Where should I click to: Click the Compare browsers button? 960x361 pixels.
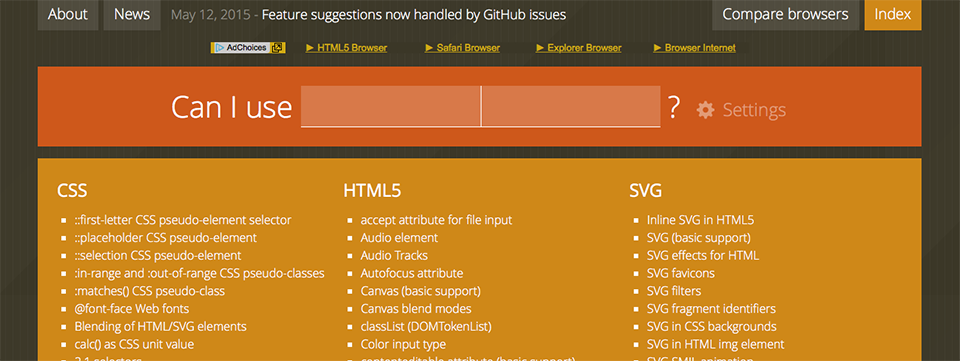click(786, 15)
